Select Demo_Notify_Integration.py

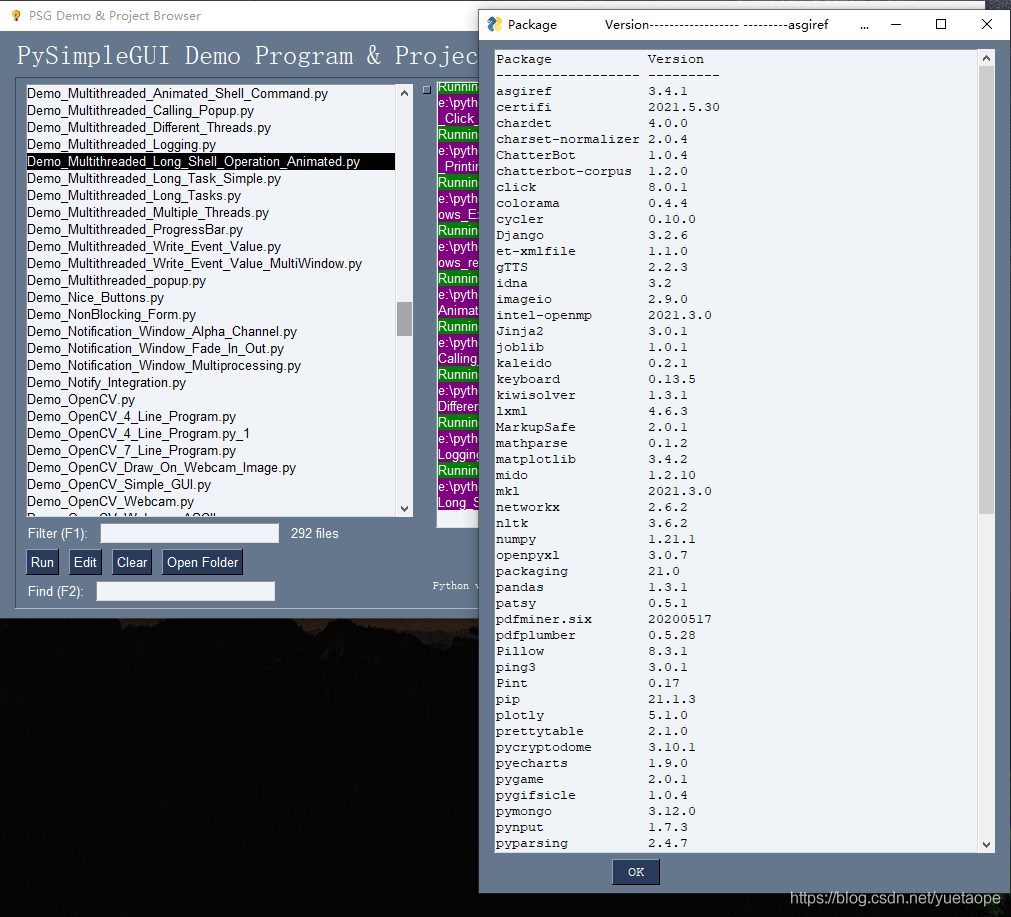[x=210, y=382]
